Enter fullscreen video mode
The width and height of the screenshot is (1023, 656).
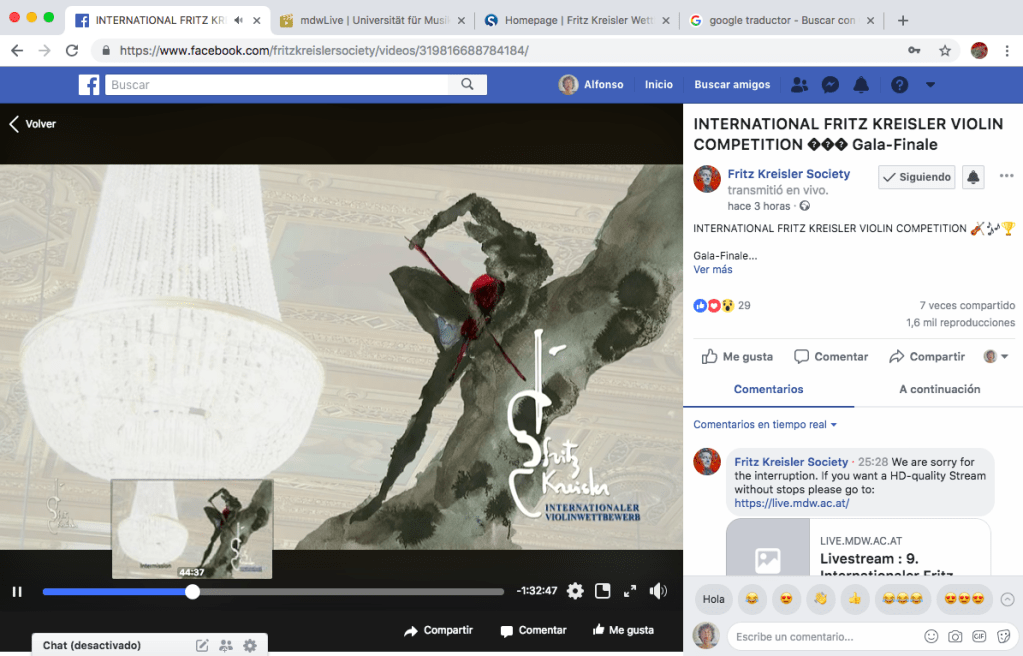(630, 591)
